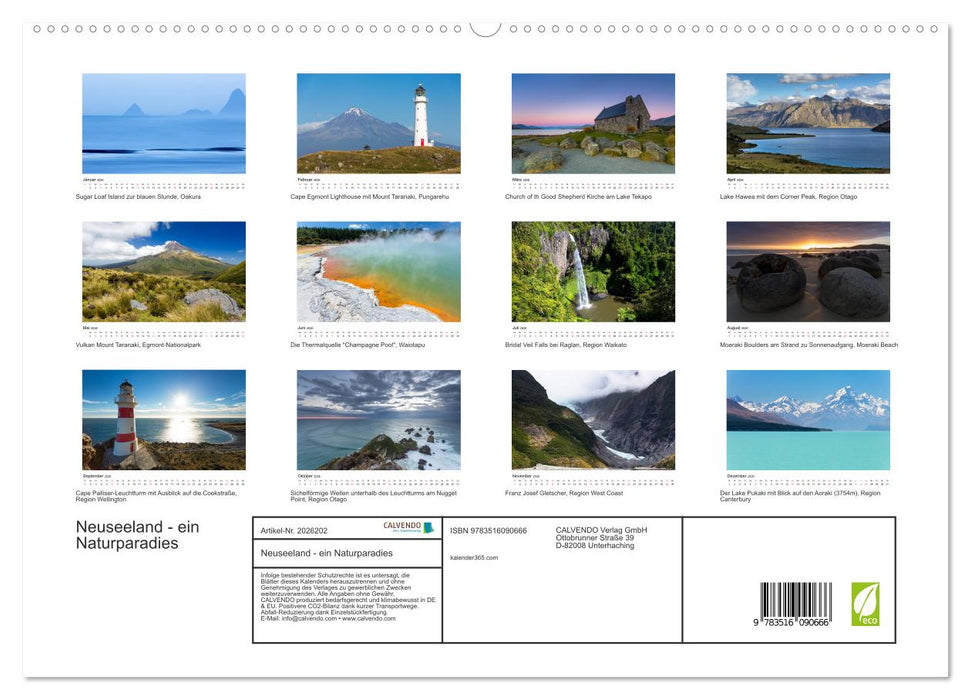Click the leftmost spiral binding ring
Image resolution: width=971 pixels, height=700 pixels.
click(x=37, y=31)
